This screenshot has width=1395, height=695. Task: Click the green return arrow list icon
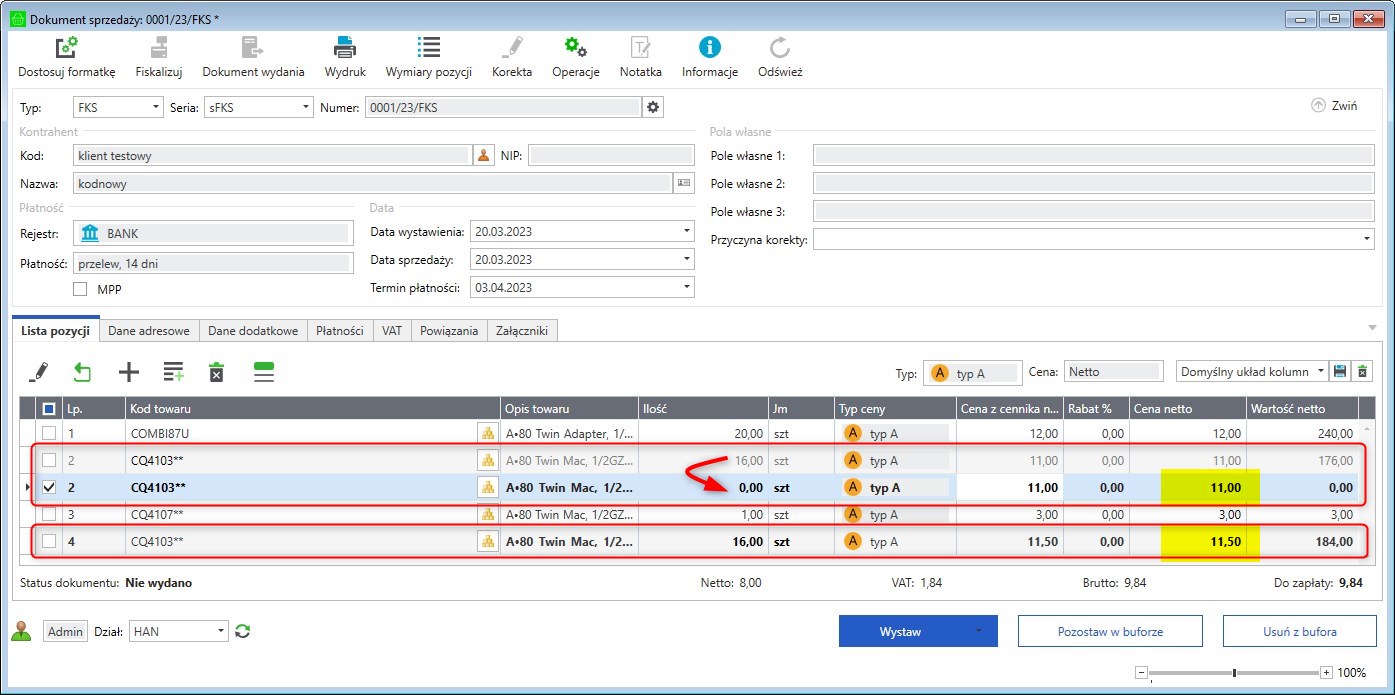coord(83,372)
